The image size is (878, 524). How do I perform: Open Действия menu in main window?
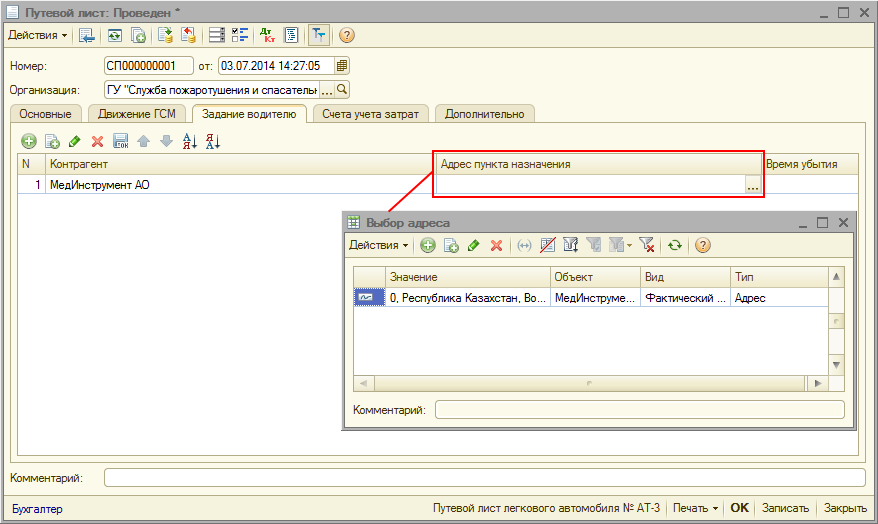click(x=38, y=35)
